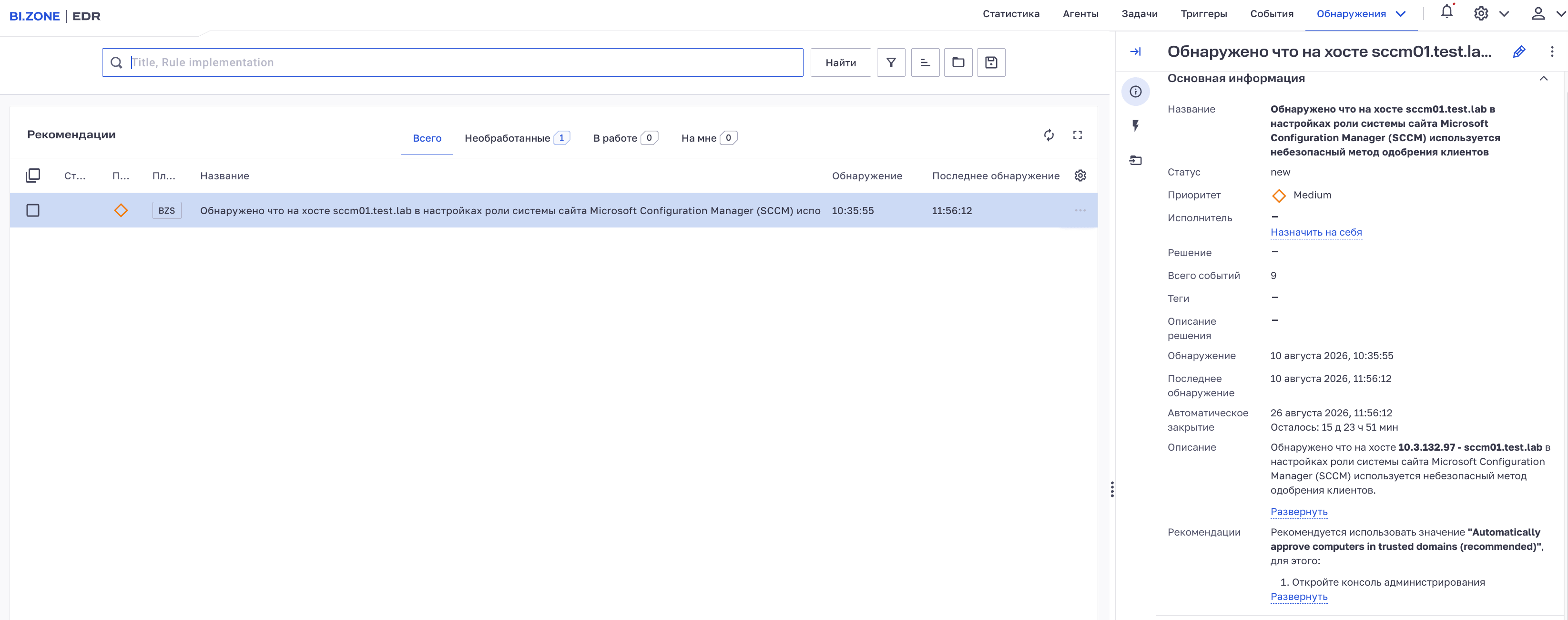This screenshot has width=1568, height=620.
Task: Click the BI.ZONE EDR logo
Action: 55,16
